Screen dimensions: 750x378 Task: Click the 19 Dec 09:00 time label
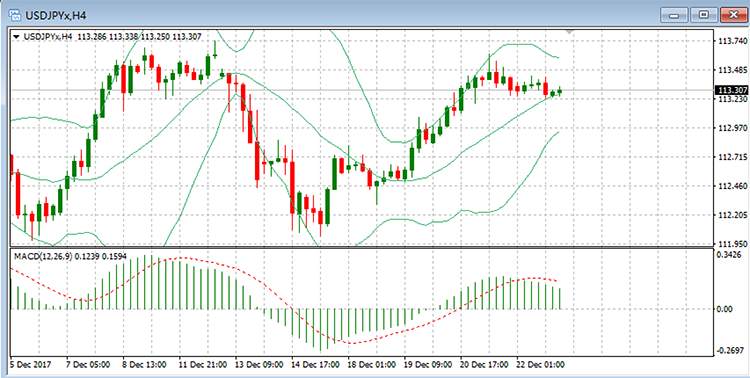[x=428, y=365]
